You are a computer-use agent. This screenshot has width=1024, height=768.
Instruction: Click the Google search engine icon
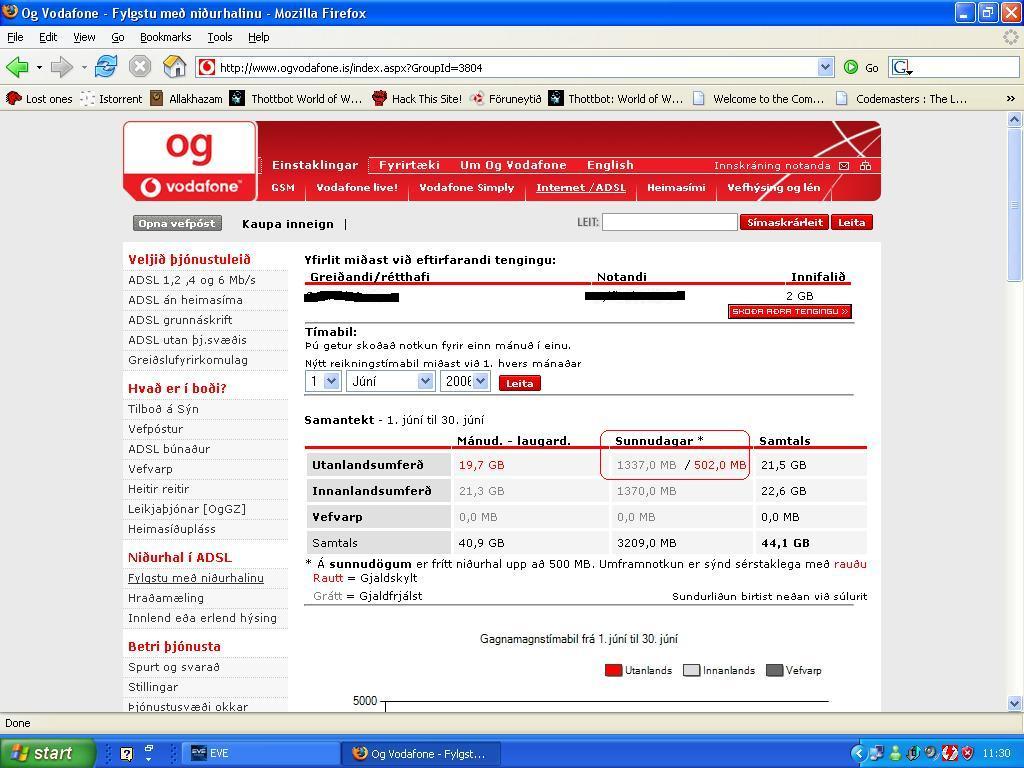pyautogui.click(x=902, y=67)
